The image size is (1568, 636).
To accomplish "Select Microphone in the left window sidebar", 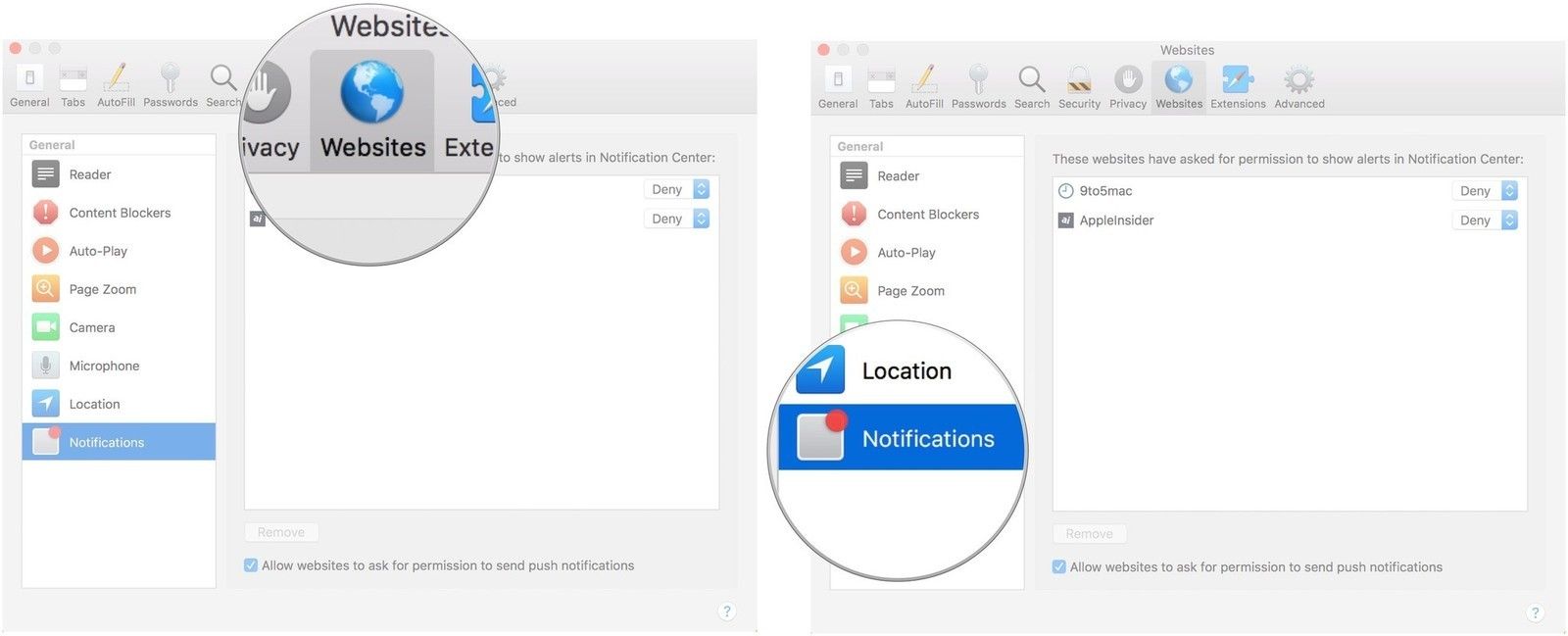I will click(103, 366).
